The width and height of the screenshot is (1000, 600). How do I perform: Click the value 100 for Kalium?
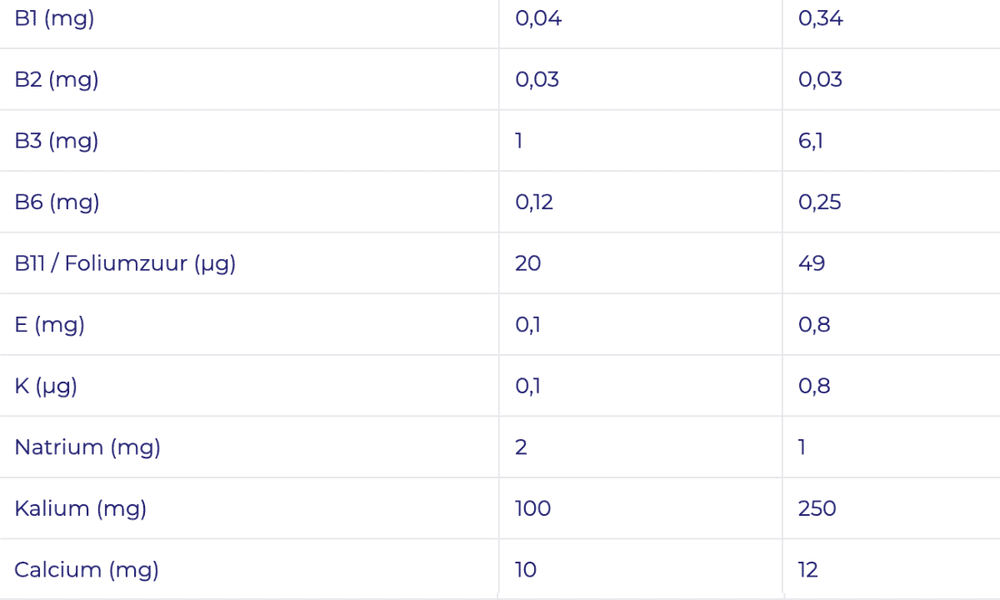point(533,508)
